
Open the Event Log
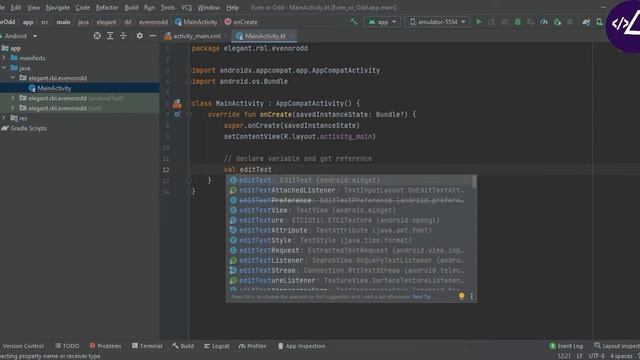[566, 346]
